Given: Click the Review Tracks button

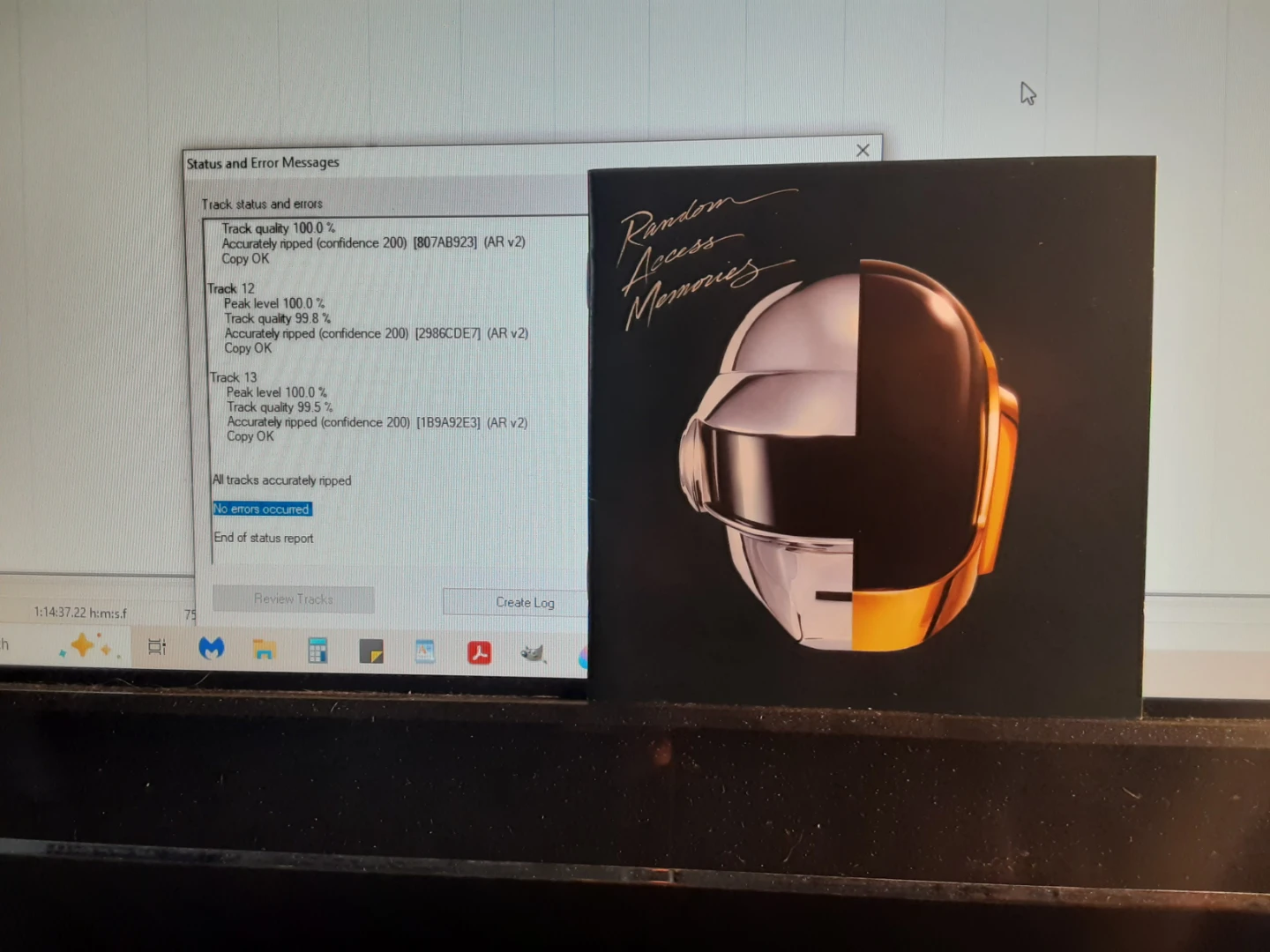Looking at the screenshot, I should [x=294, y=599].
